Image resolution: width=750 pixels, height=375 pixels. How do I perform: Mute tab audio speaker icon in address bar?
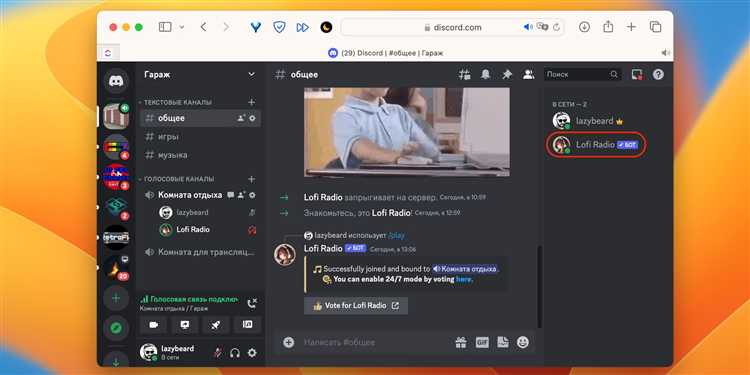[x=528, y=27]
